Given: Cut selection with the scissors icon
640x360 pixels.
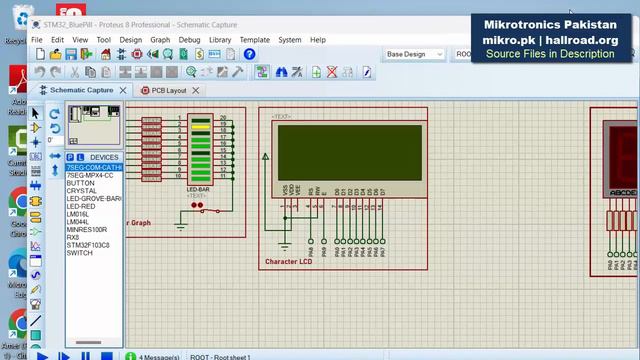Looking at the screenshot, I should pyautogui.click(x=74, y=72).
